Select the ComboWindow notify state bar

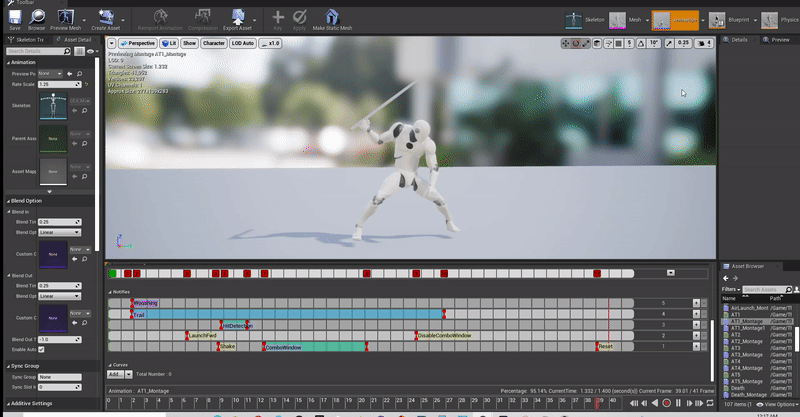pos(315,347)
